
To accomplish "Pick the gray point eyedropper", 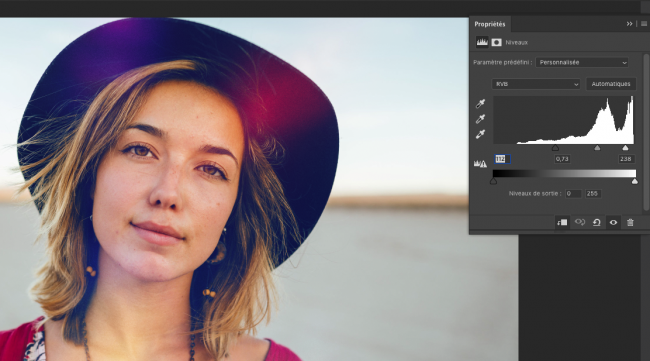I will click(x=480, y=119).
